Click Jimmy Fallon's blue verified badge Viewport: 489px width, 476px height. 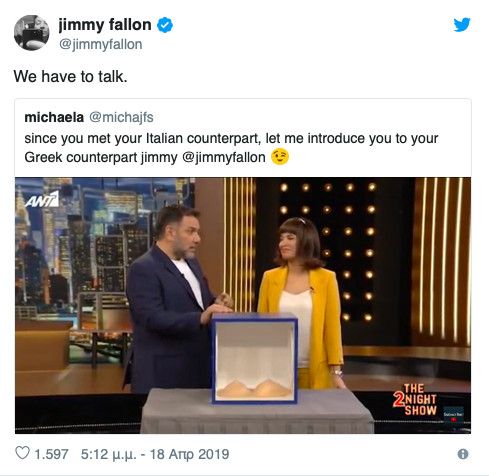tap(165, 25)
